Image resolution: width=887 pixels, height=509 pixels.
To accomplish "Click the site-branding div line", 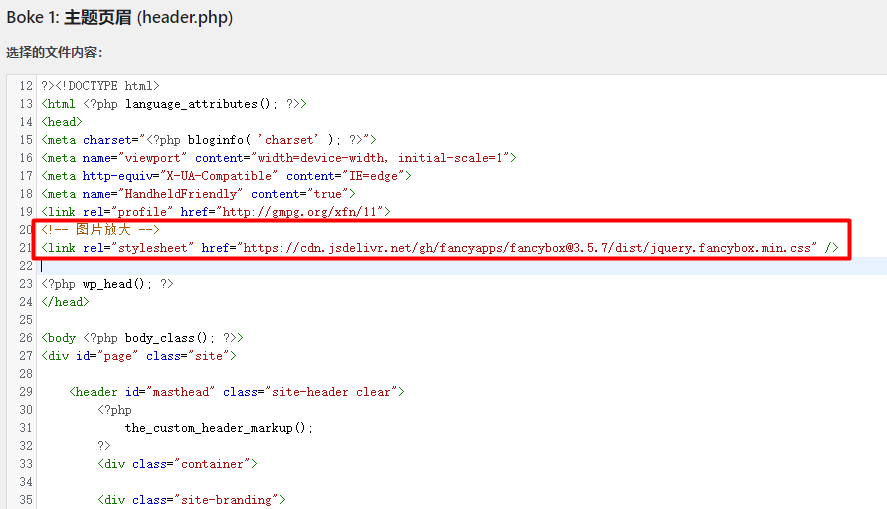I will [191, 500].
